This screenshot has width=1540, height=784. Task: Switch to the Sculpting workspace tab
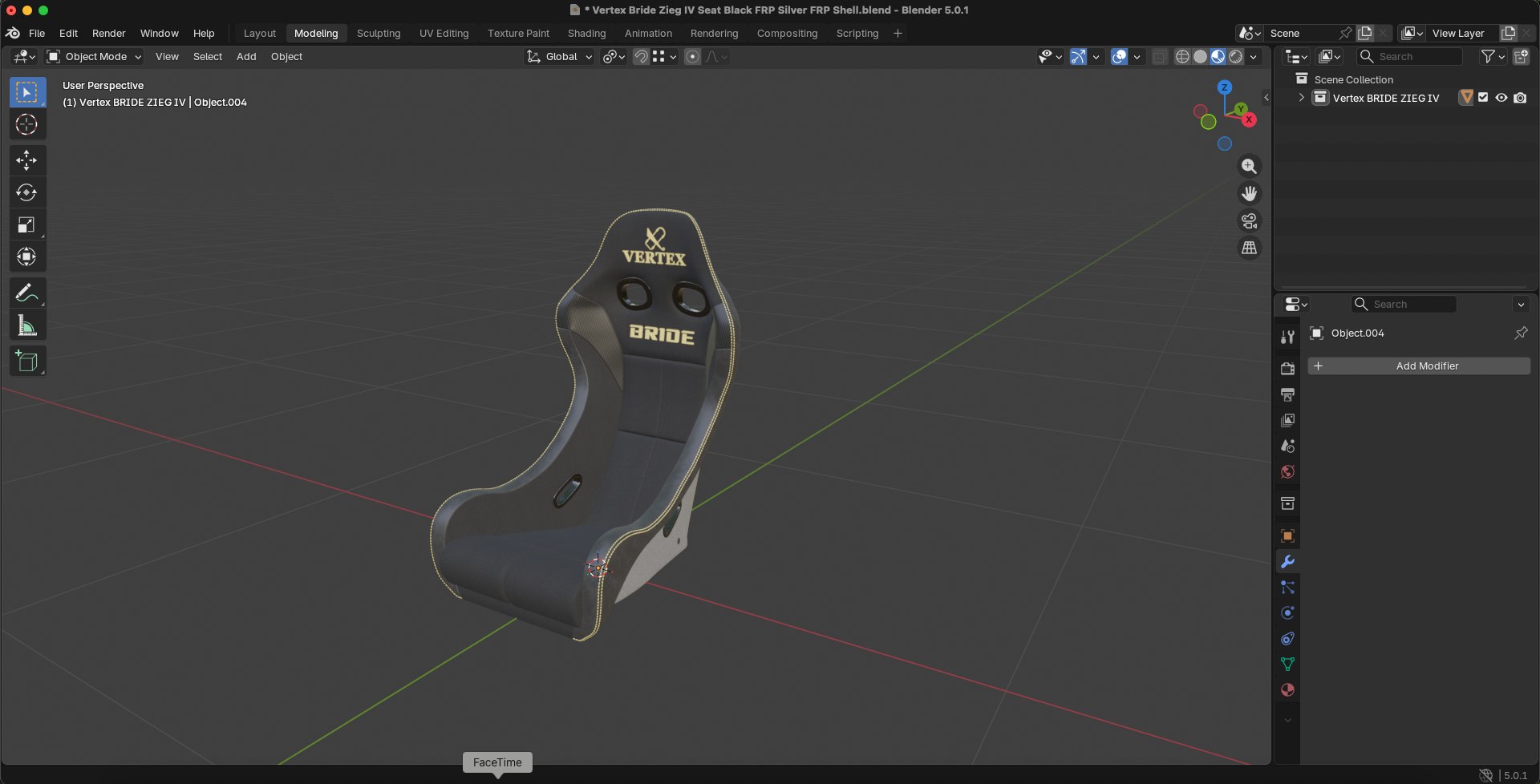click(x=379, y=33)
